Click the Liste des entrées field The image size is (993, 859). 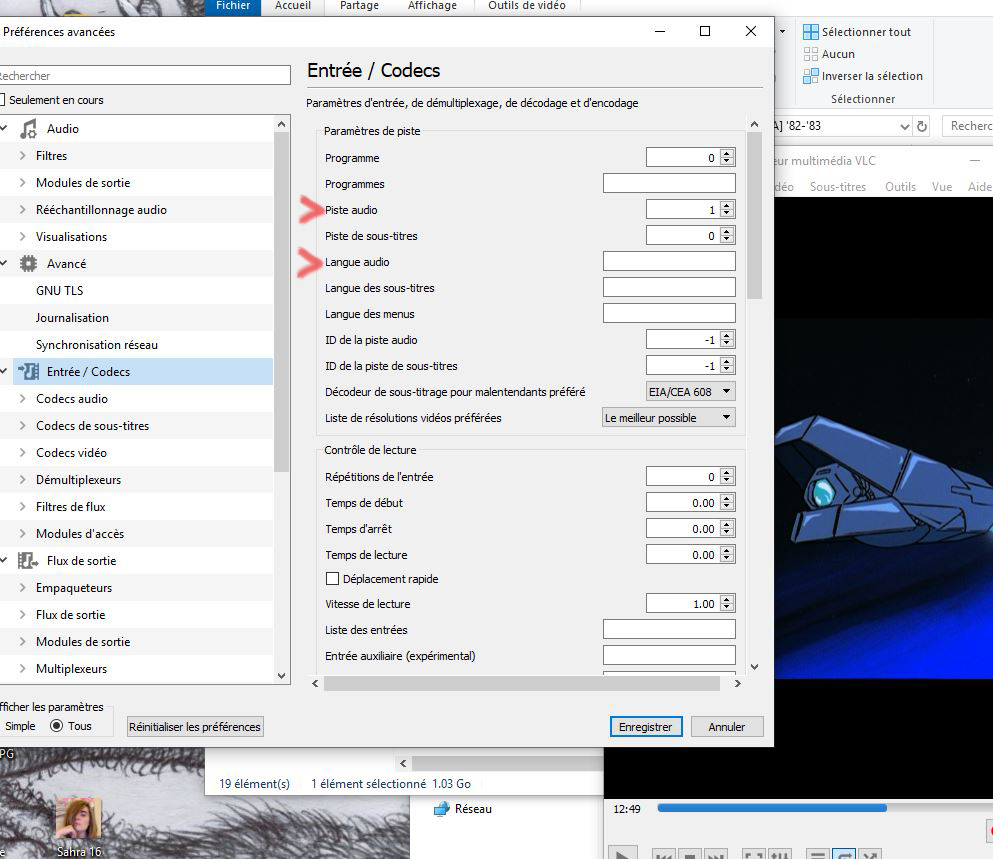(669, 630)
